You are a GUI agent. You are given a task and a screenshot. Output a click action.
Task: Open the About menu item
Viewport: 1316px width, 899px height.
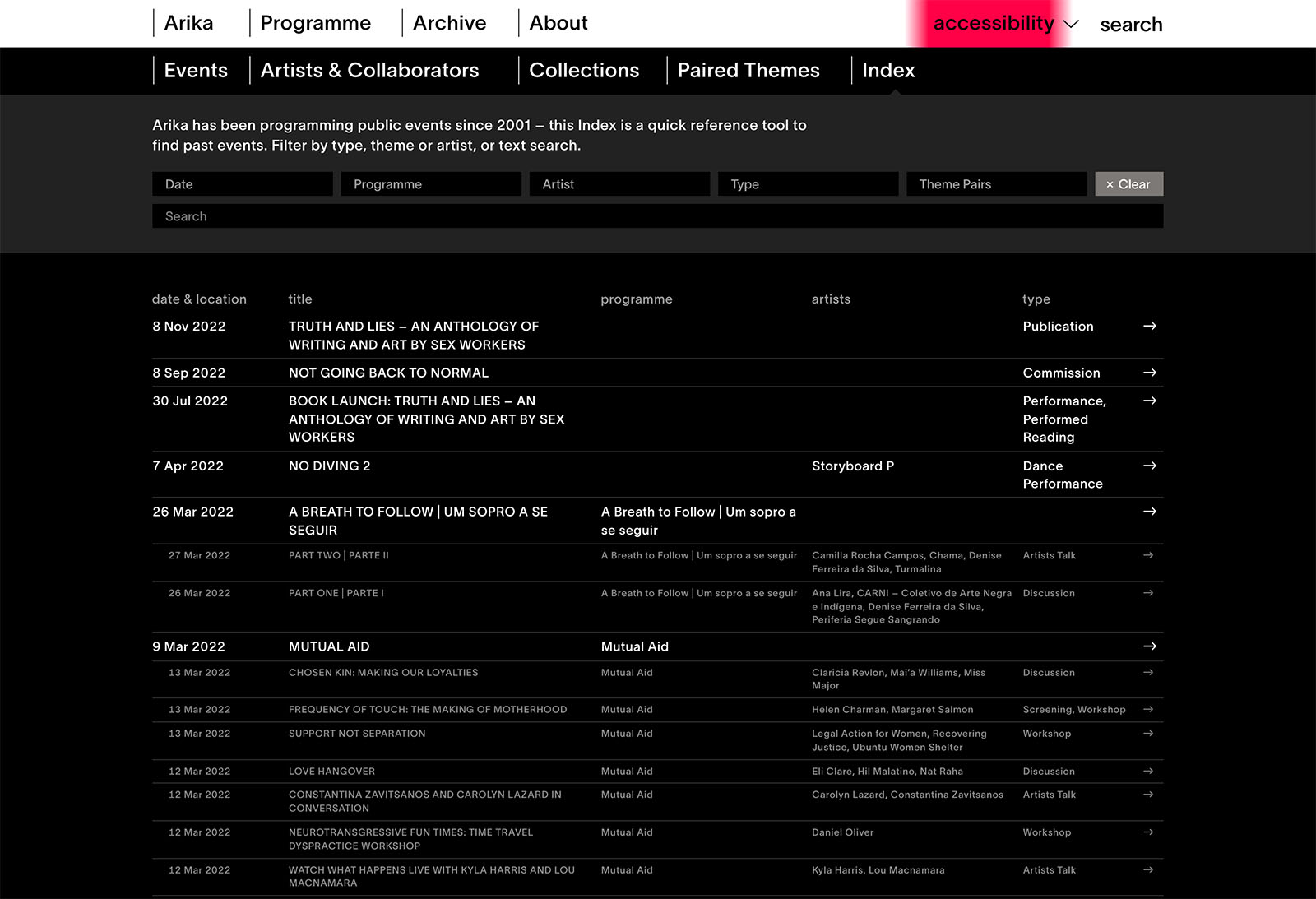558,23
